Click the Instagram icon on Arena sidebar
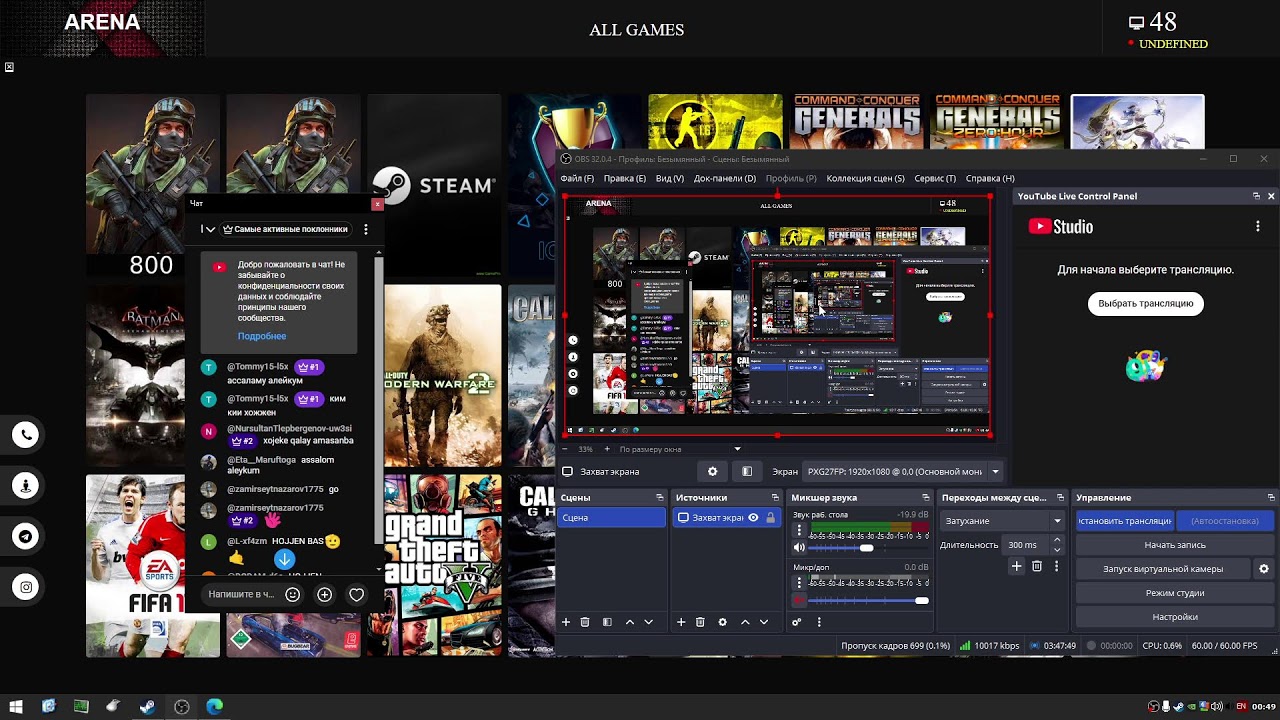This screenshot has width=1280, height=720. (26, 587)
